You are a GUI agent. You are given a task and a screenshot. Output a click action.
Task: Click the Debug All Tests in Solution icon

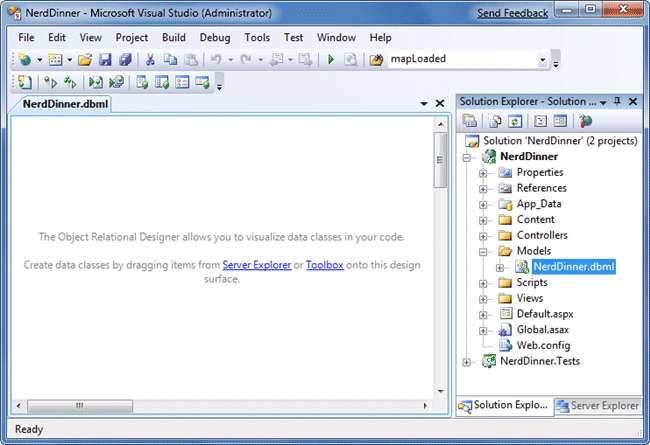click(116, 82)
